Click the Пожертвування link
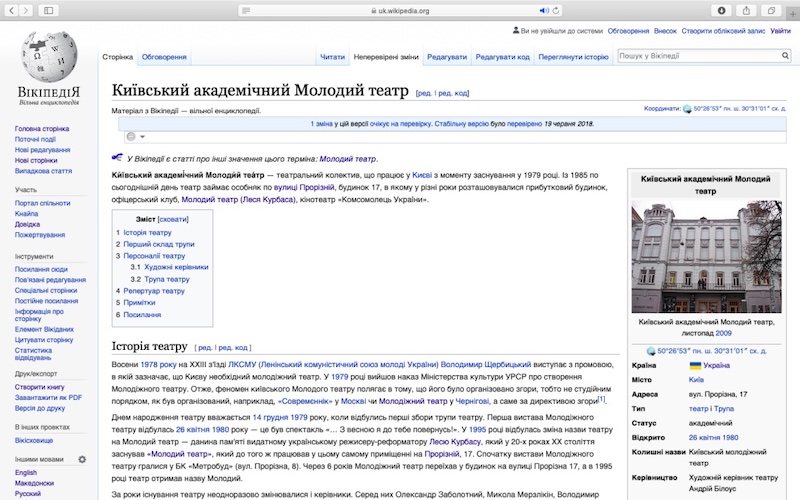This screenshot has width=800, height=500. [x=40, y=235]
